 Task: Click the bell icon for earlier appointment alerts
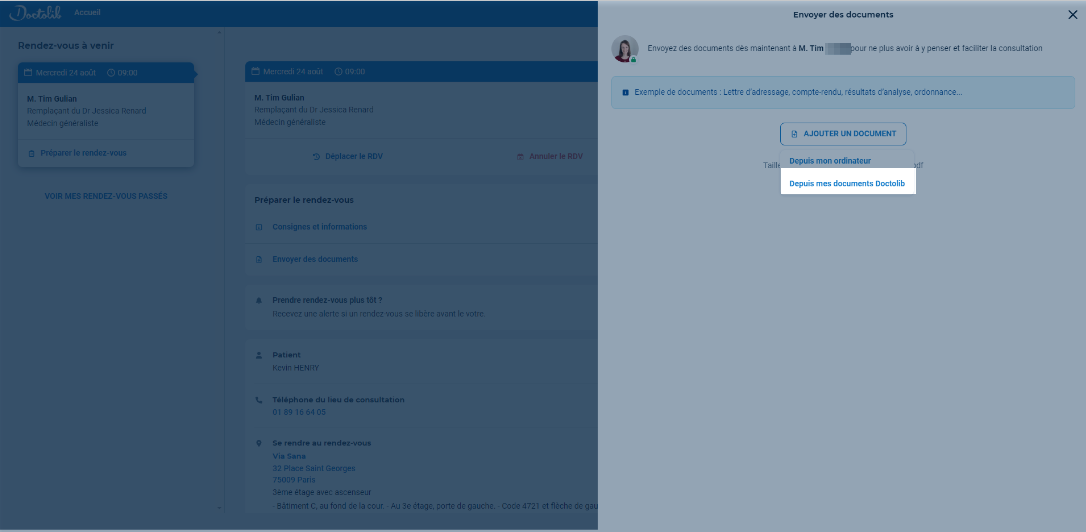(x=259, y=300)
